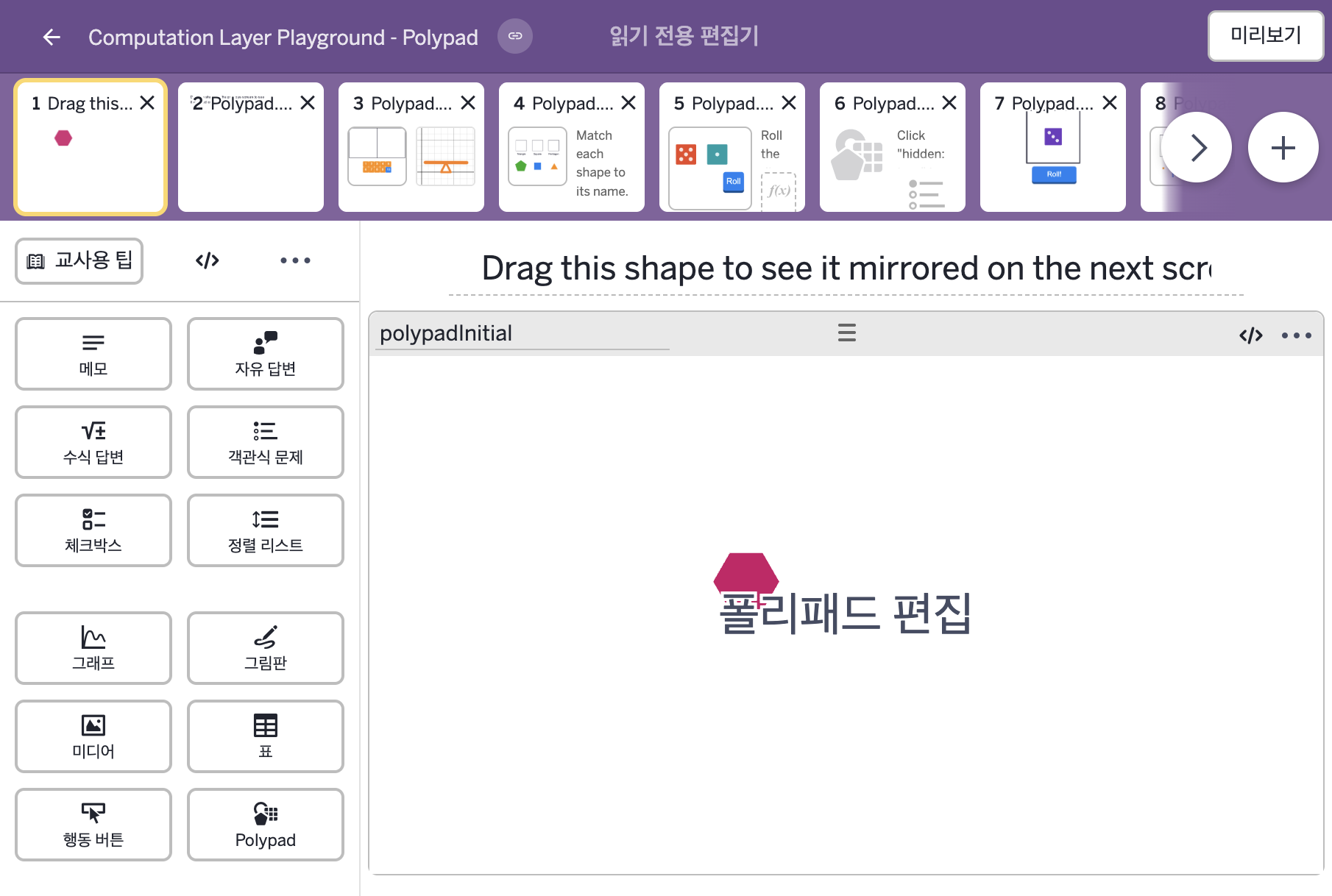This screenshot has height=896, width=1332.
Task: Open screen more options ellipsis
Action: [x=295, y=260]
